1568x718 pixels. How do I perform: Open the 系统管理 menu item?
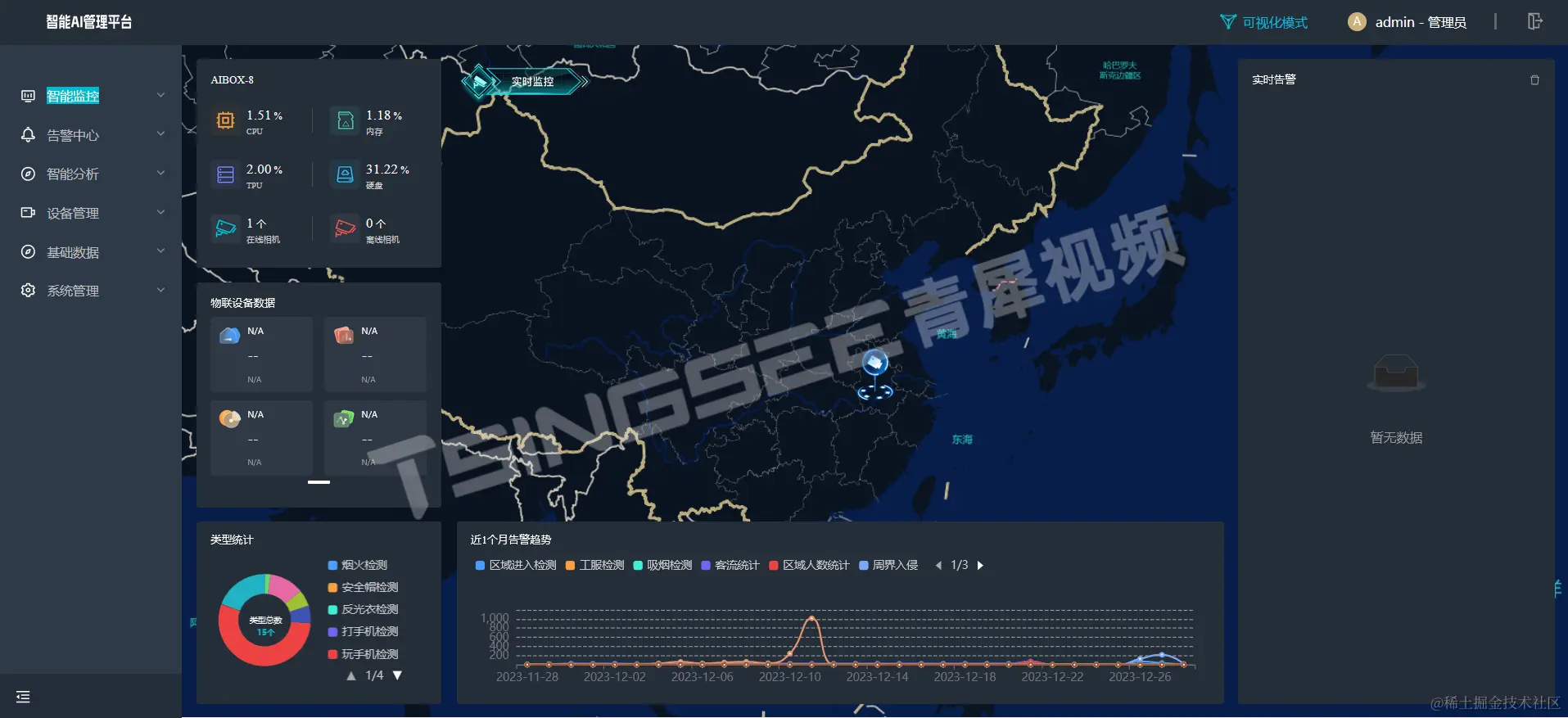pos(91,291)
